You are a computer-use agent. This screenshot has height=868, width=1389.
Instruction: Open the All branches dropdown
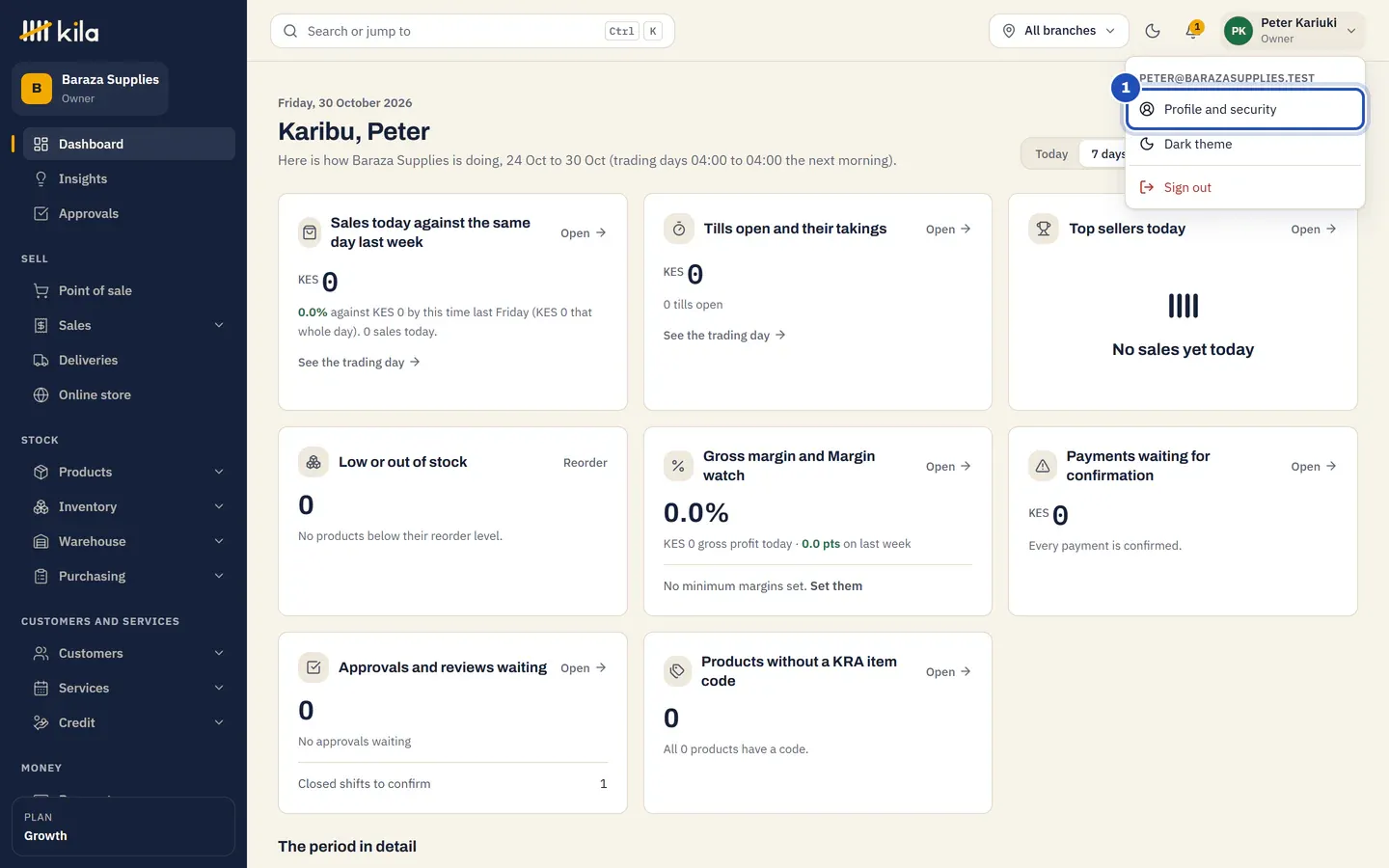(x=1058, y=31)
